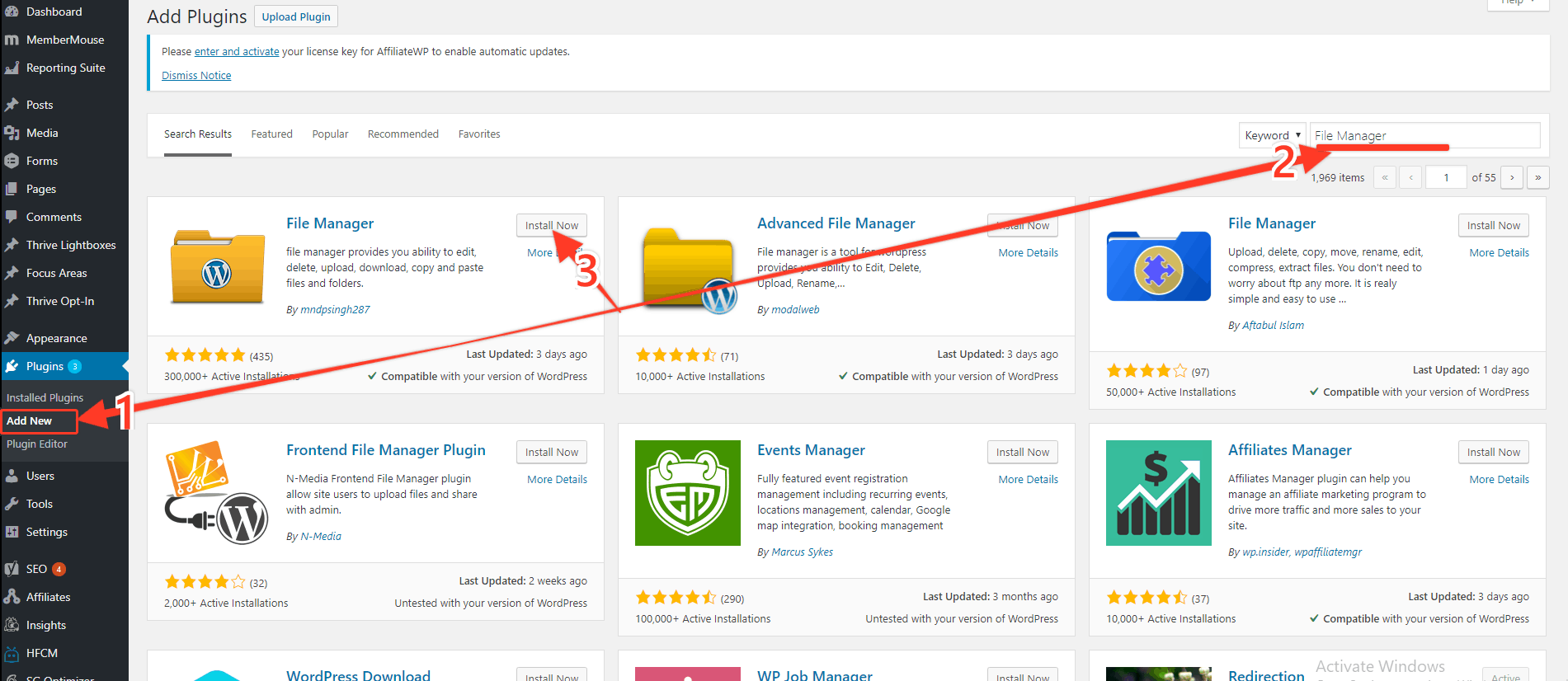Open Installed Plugins submenu item

pyautogui.click(x=45, y=397)
